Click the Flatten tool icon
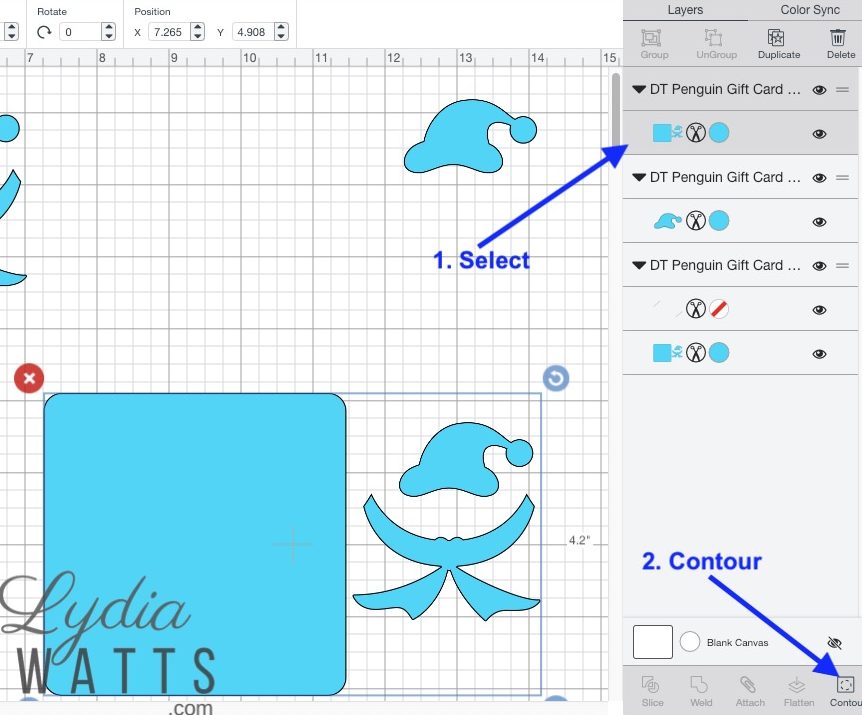 point(797,685)
